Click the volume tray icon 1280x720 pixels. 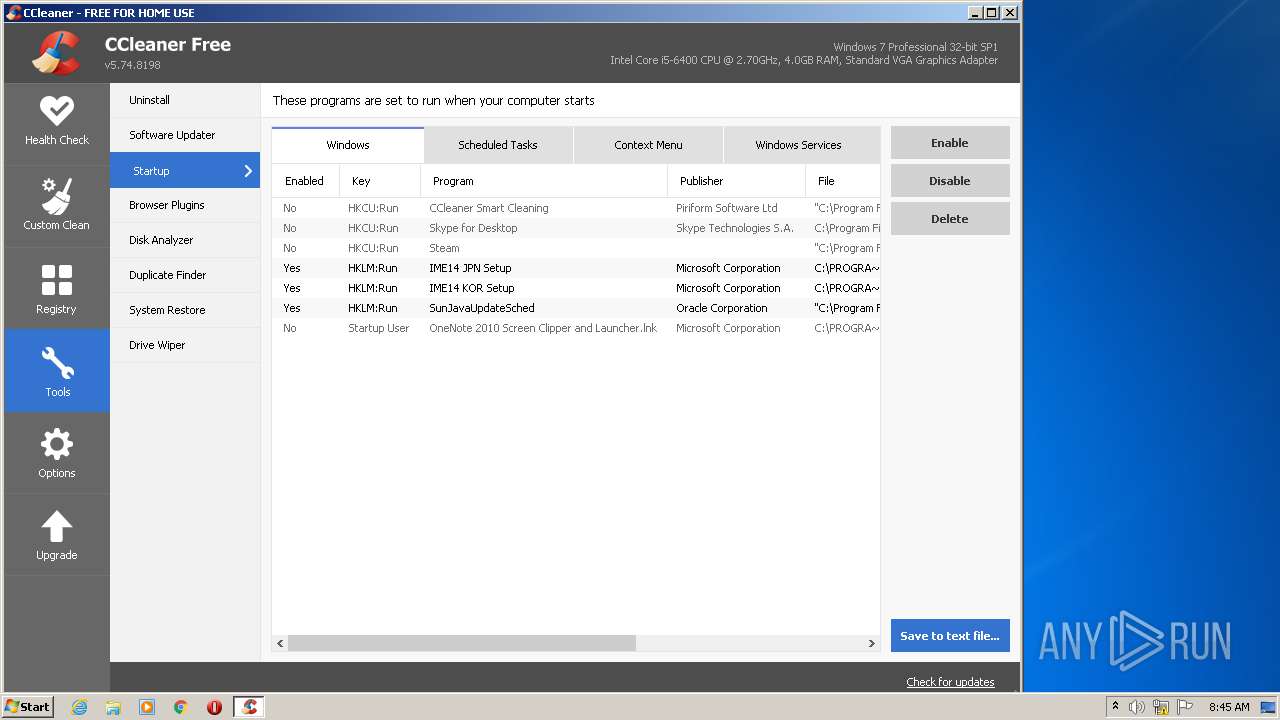pyautogui.click(x=1137, y=707)
